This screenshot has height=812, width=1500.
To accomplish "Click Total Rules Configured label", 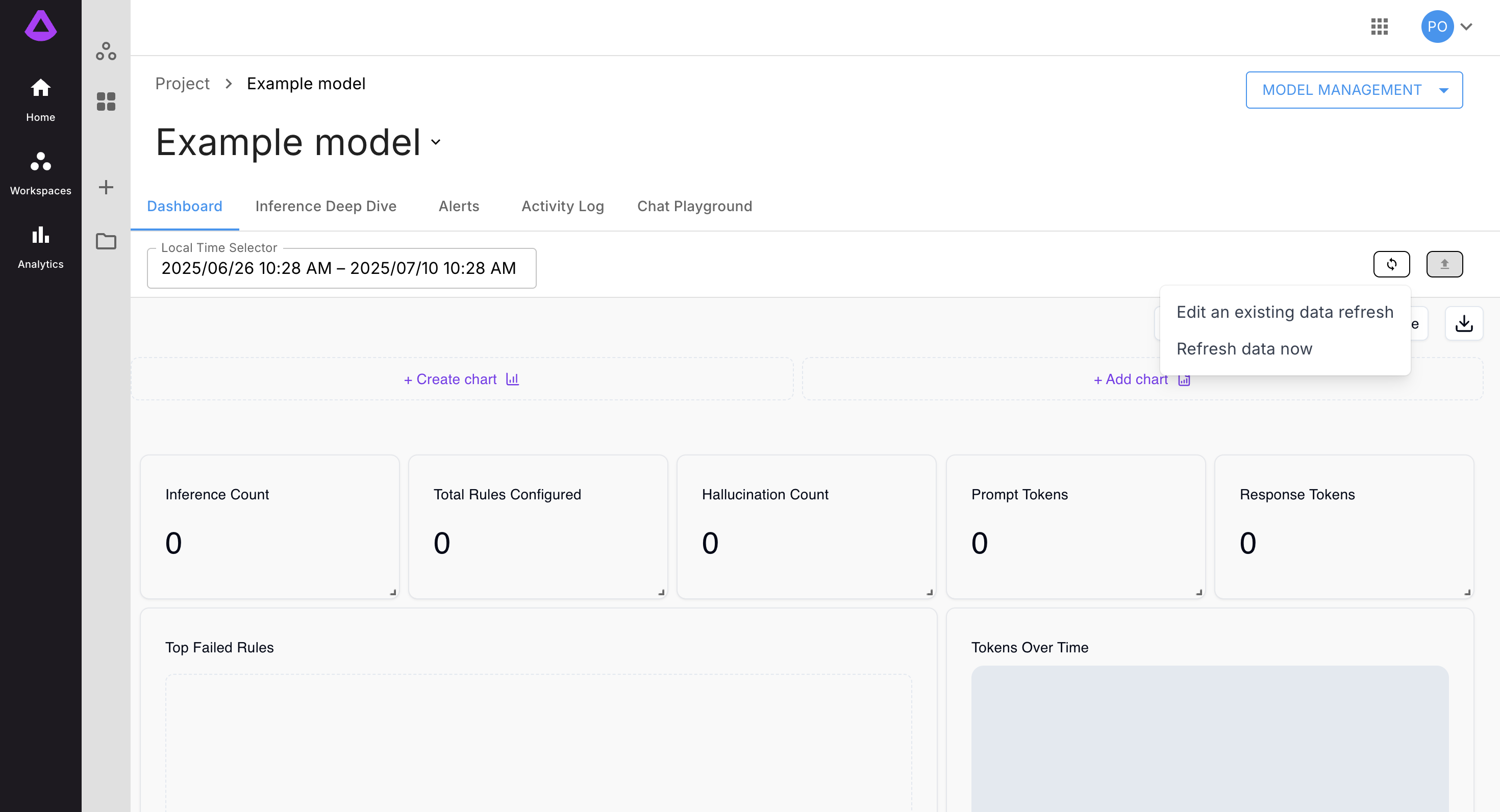I will (507, 495).
